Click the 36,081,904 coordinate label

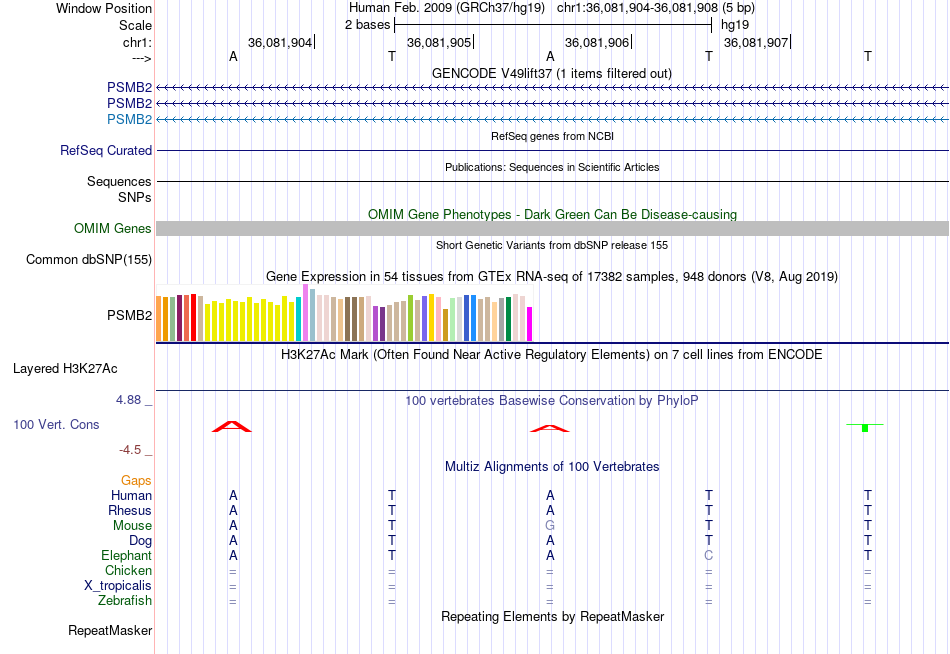280,42
